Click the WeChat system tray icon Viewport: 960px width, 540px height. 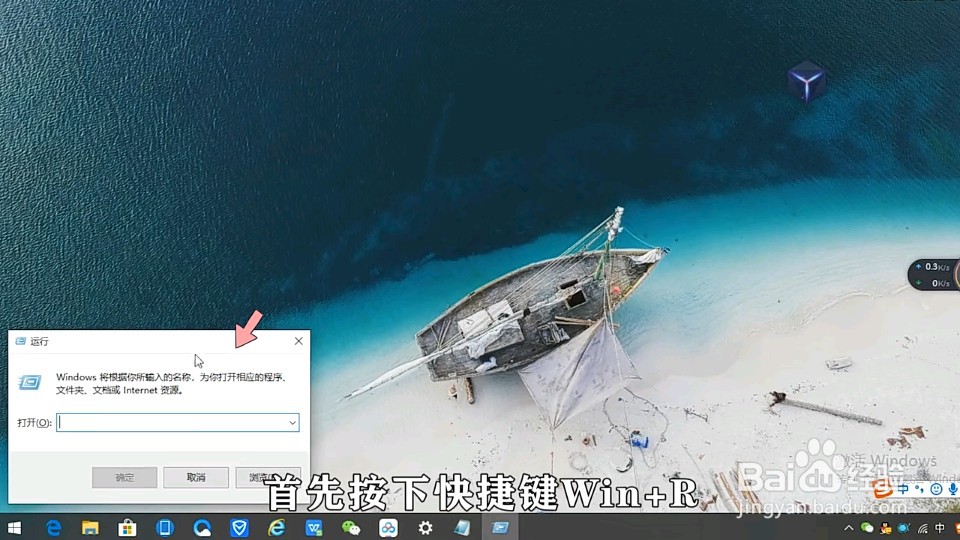[867, 528]
